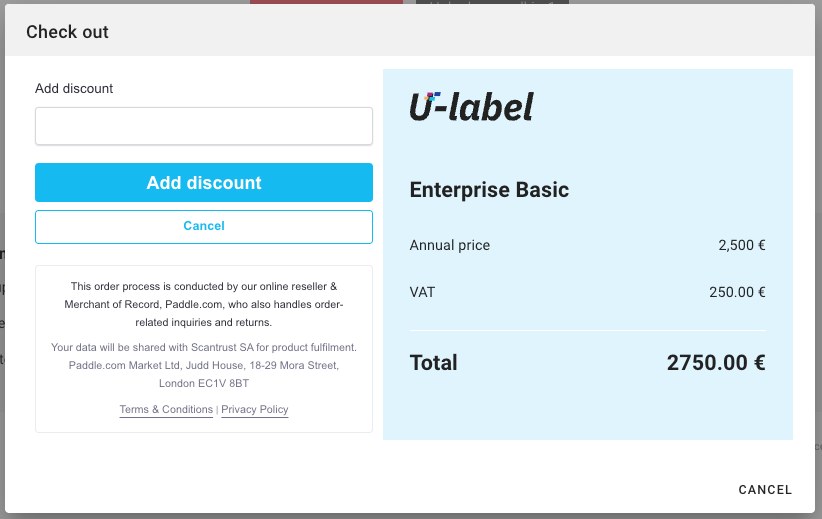Click the Check out dialog title
822x519 pixels.
68,32
